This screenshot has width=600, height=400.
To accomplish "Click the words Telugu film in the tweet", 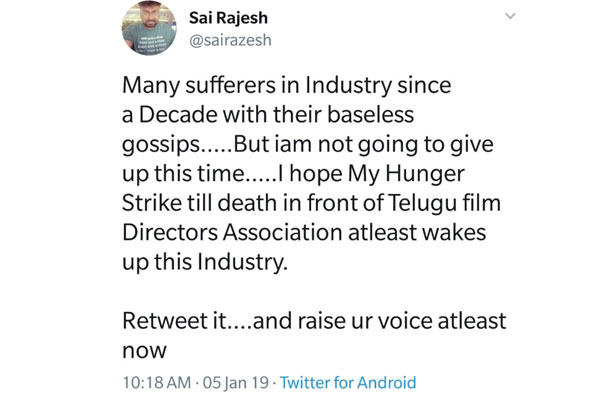I will (445, 204).
